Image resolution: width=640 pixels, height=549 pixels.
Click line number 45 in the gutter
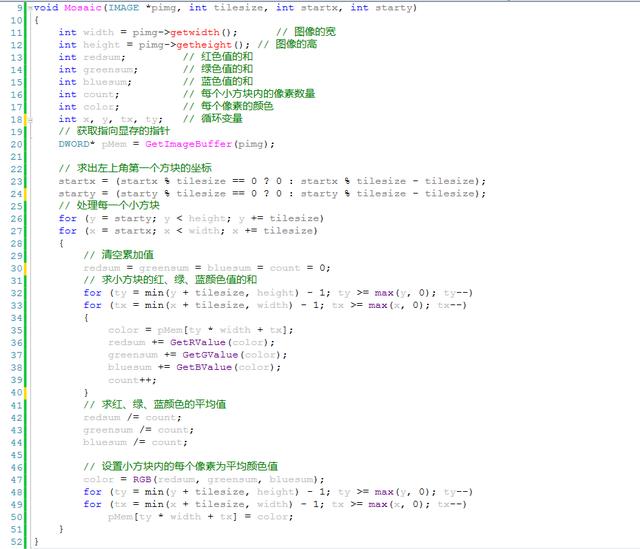pos(16,455)
